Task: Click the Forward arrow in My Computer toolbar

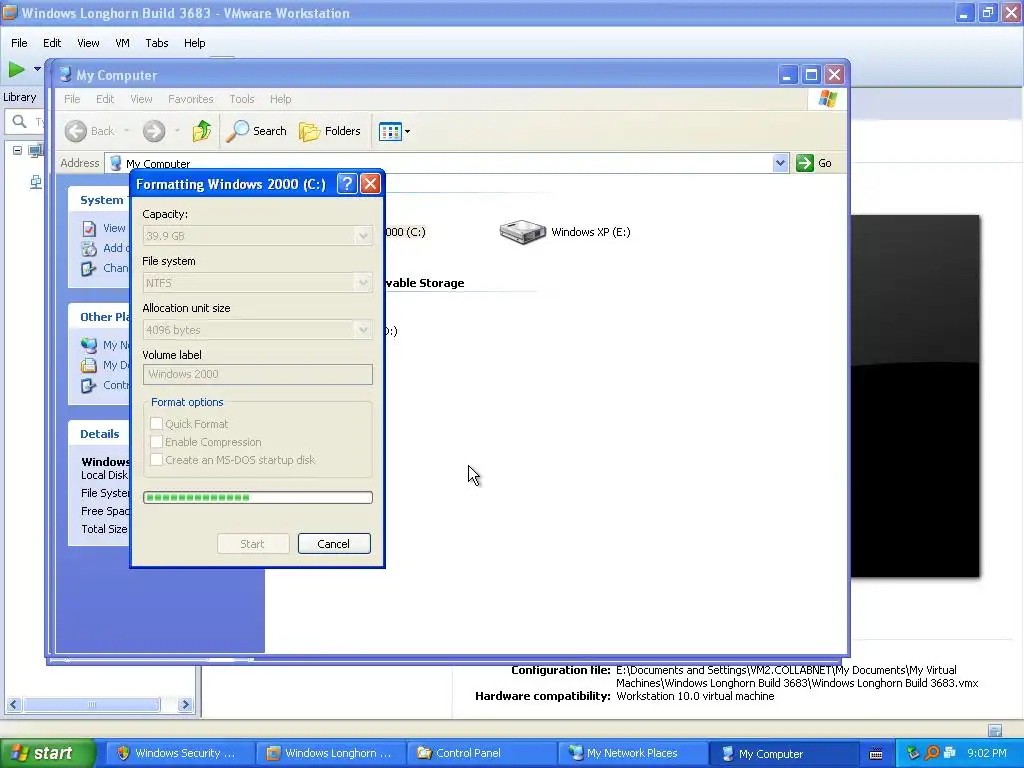Action: [154, 131]
